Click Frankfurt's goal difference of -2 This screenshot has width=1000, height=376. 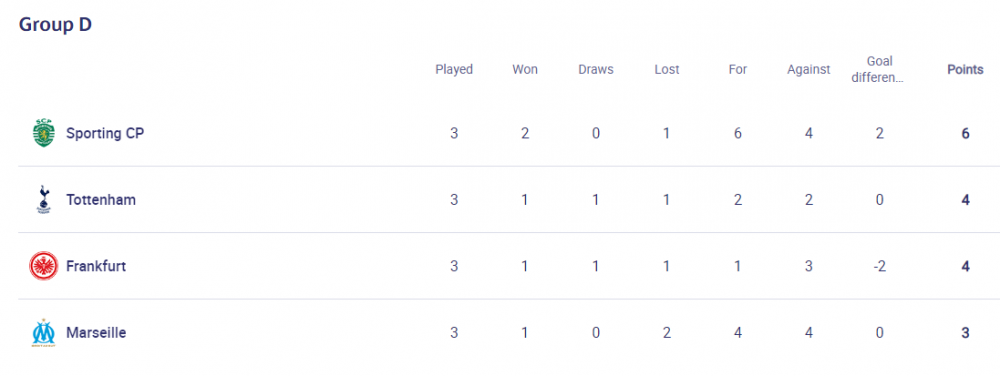879,266
